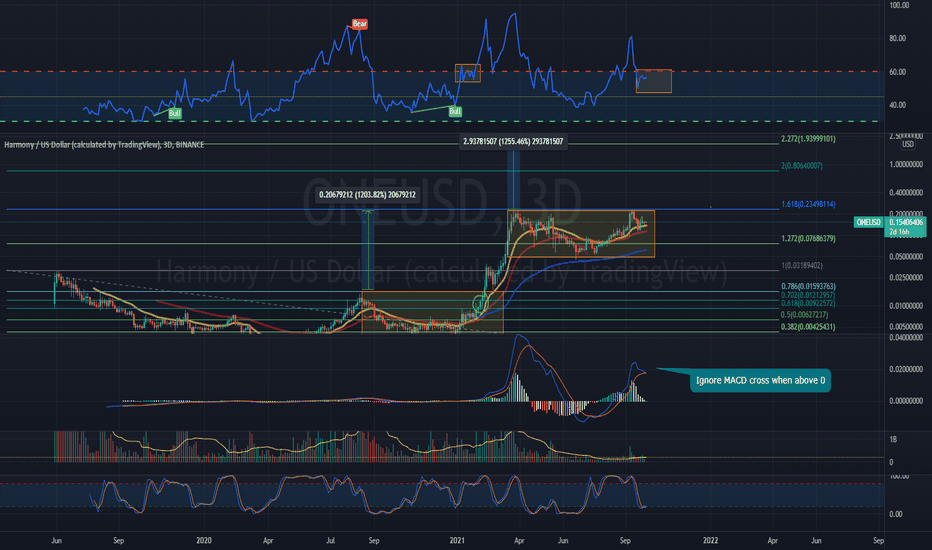Select Fibonacci label 1(0.03189402)
932x550 pixels.
click(802, 266)
